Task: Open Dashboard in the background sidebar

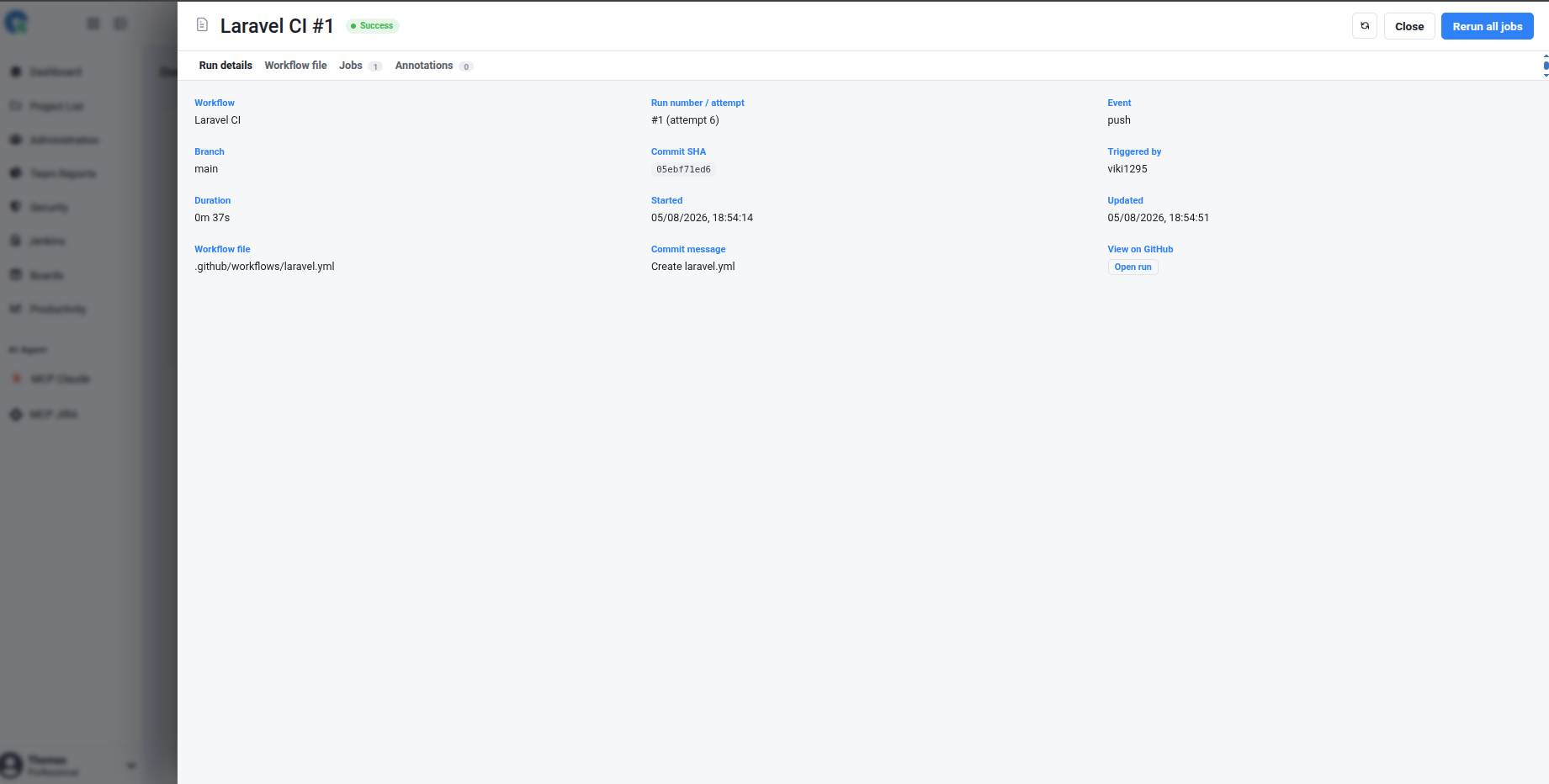Action: point(56,72)
